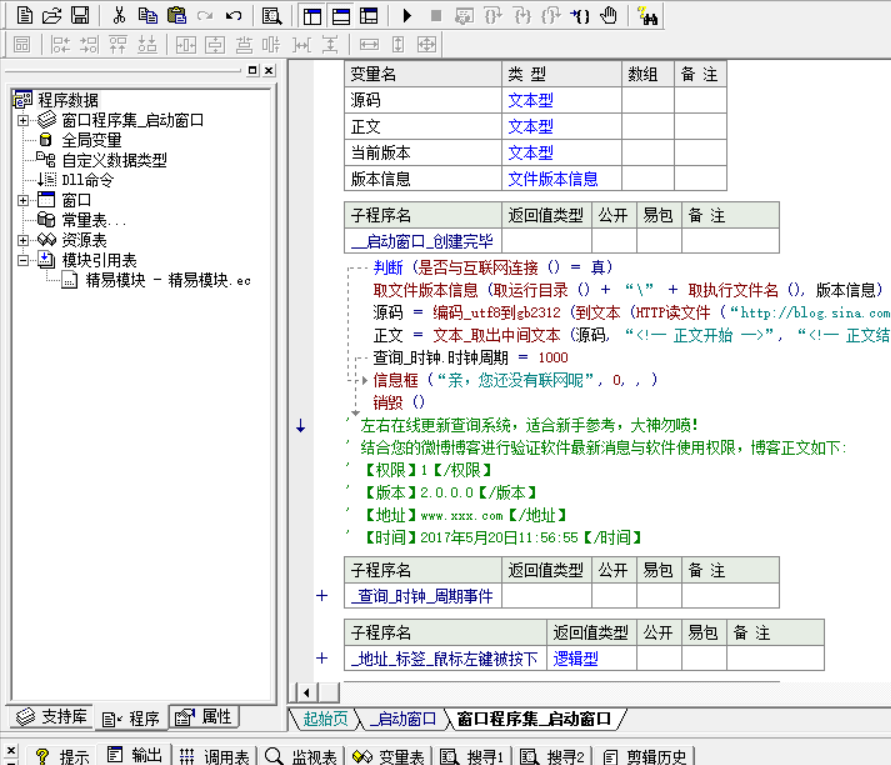Select 精易模块.ec module entry
Image resolution: width=891 pixels, height=765 pixels.
pos(168,280)
